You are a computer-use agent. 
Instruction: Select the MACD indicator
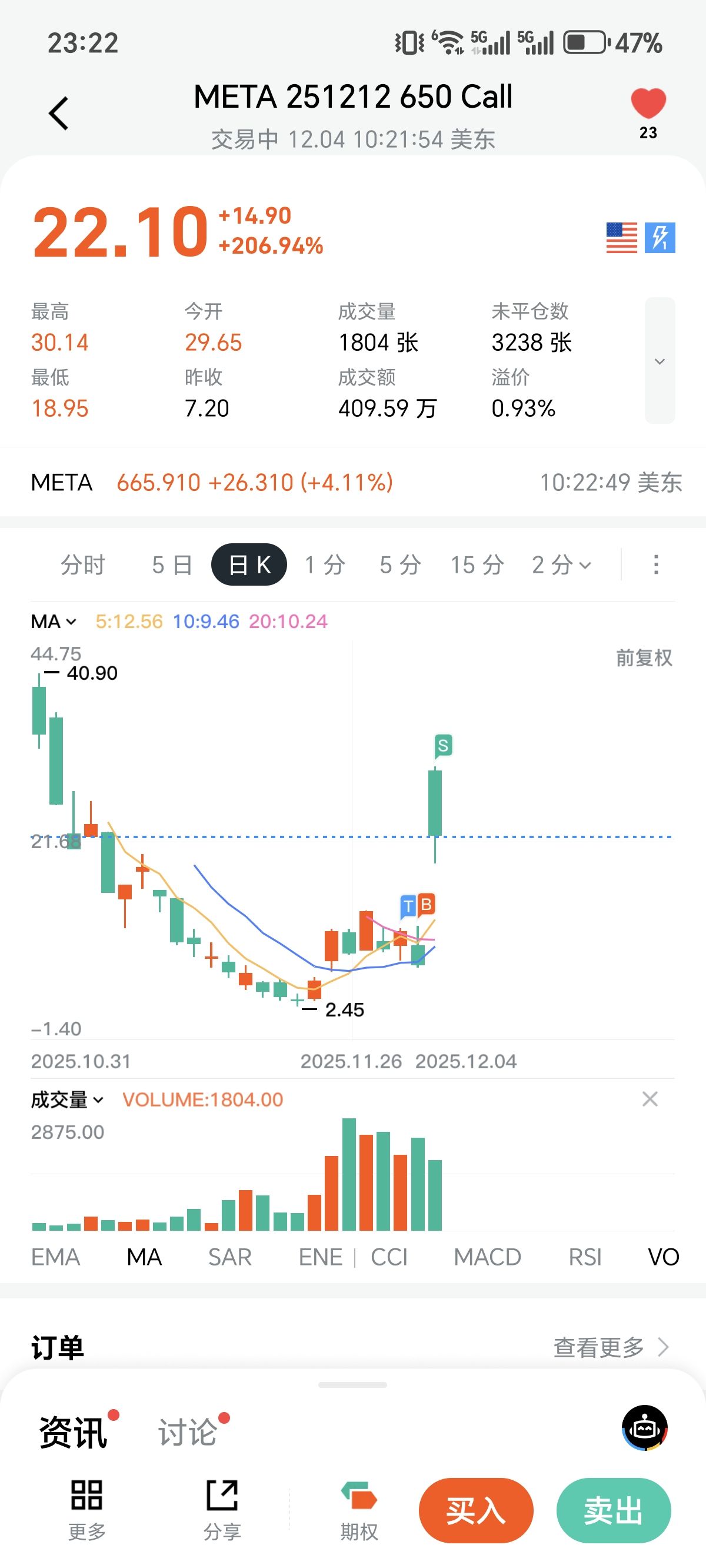488,1258
